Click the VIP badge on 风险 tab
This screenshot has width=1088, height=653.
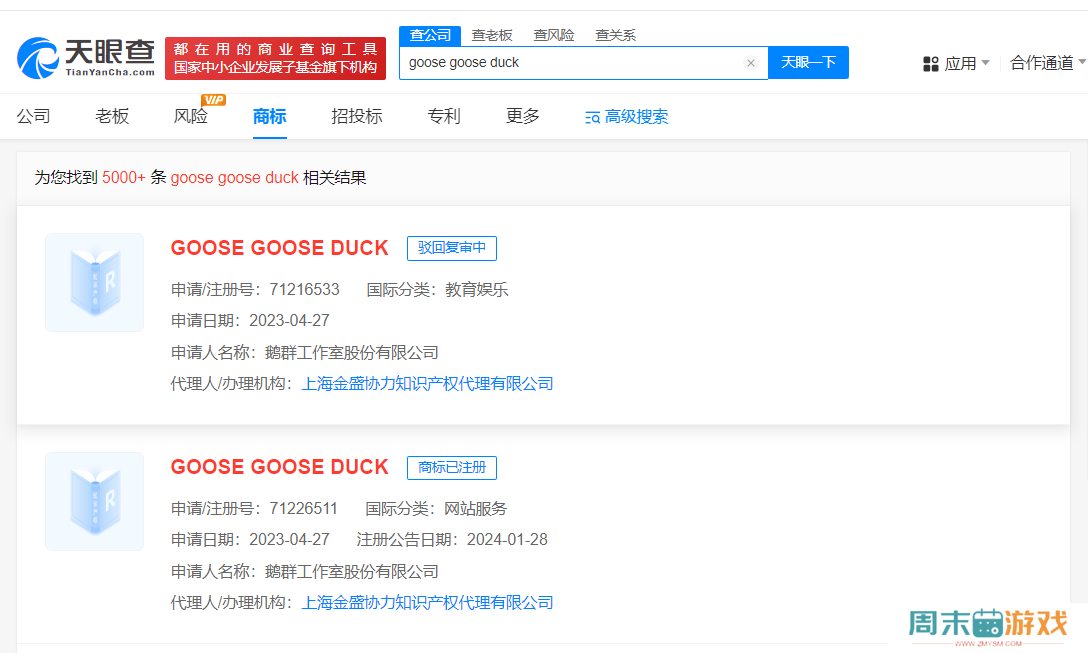point(213,99)
